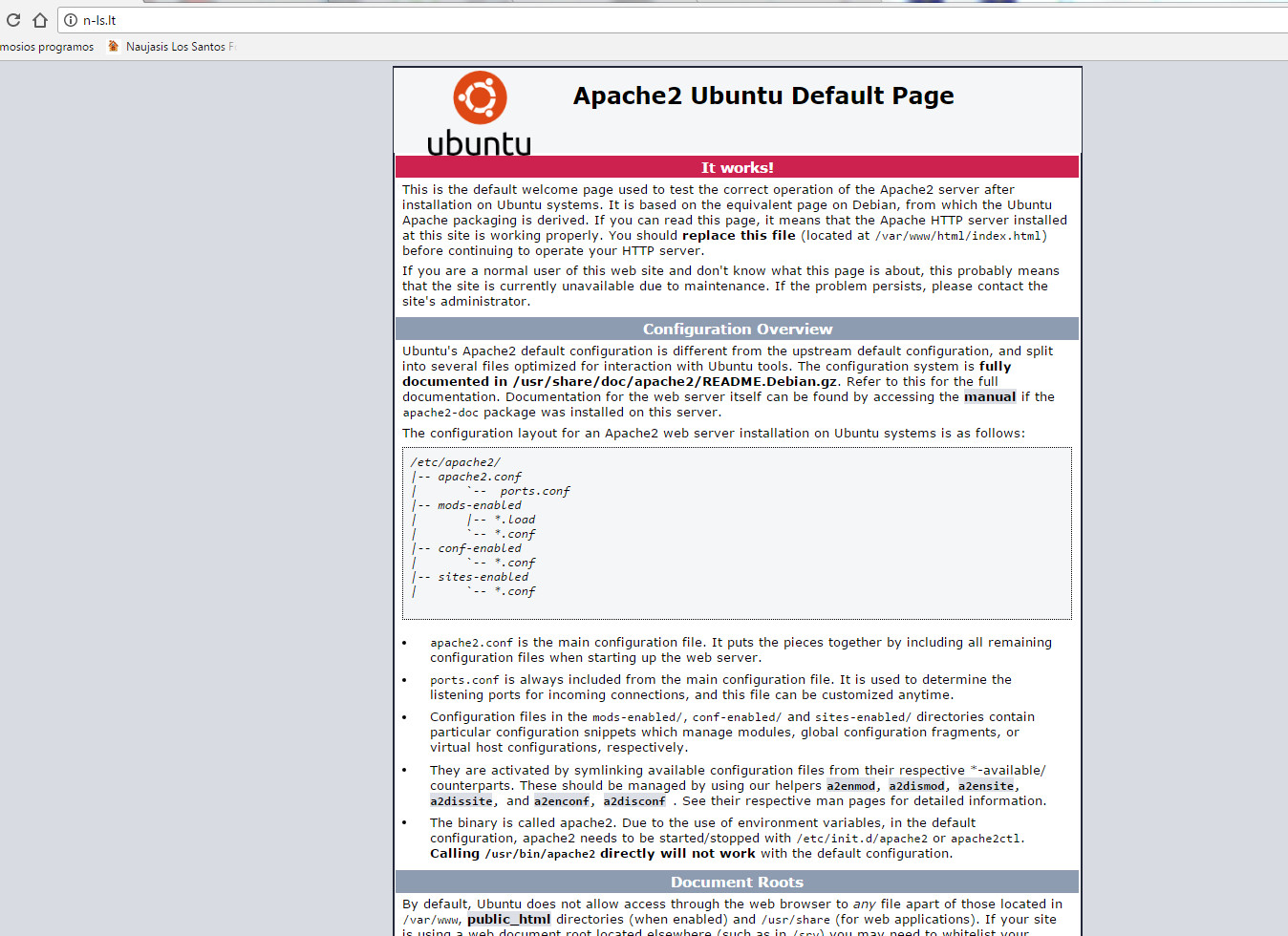Image resolution: width=1288 pixels, height=936 pixels.
Task: View site information icon beside n-ls.lt
Action: click(x=71, y=20)
